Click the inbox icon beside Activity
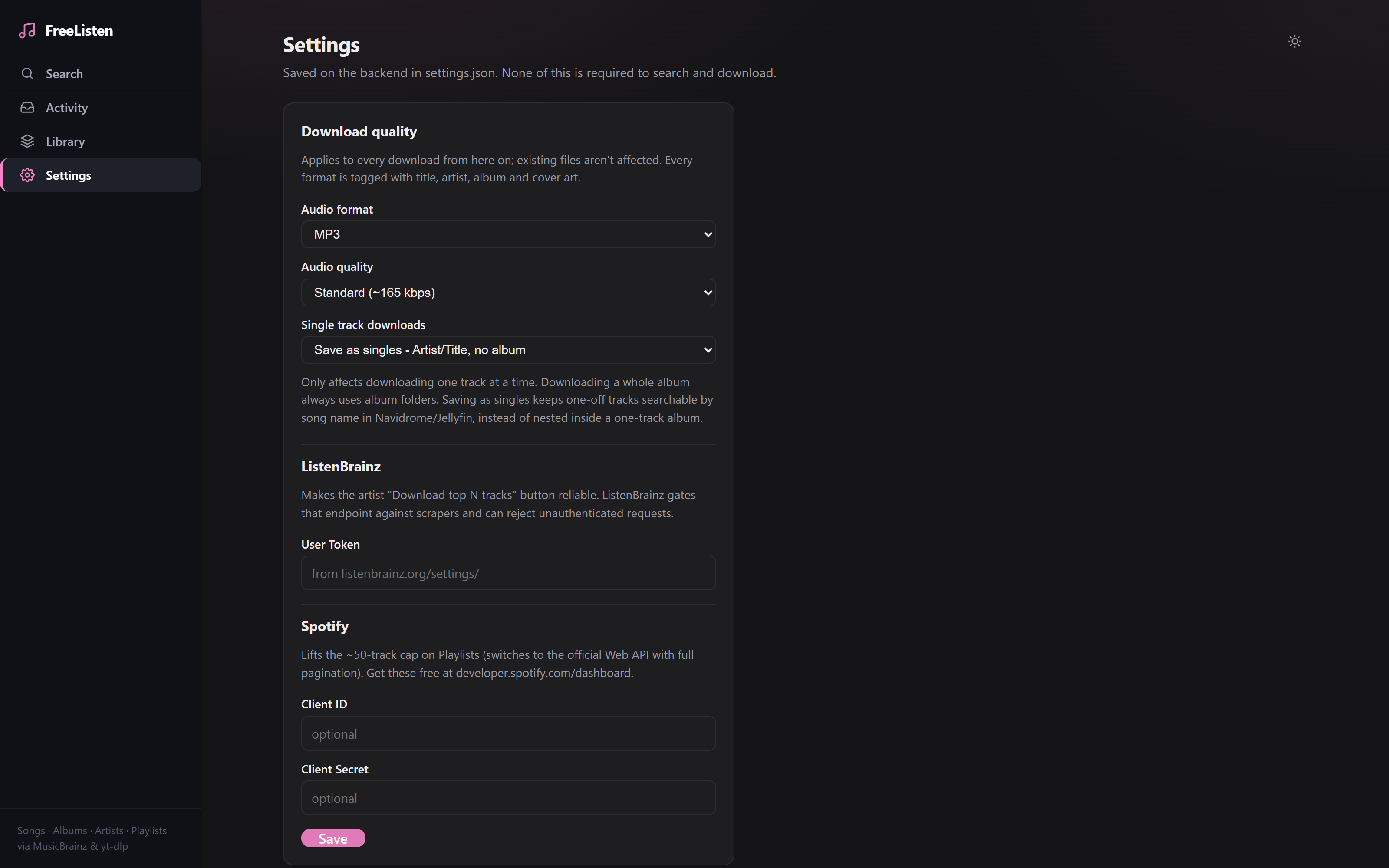1389x868 pixels. [x=27, y=107]
